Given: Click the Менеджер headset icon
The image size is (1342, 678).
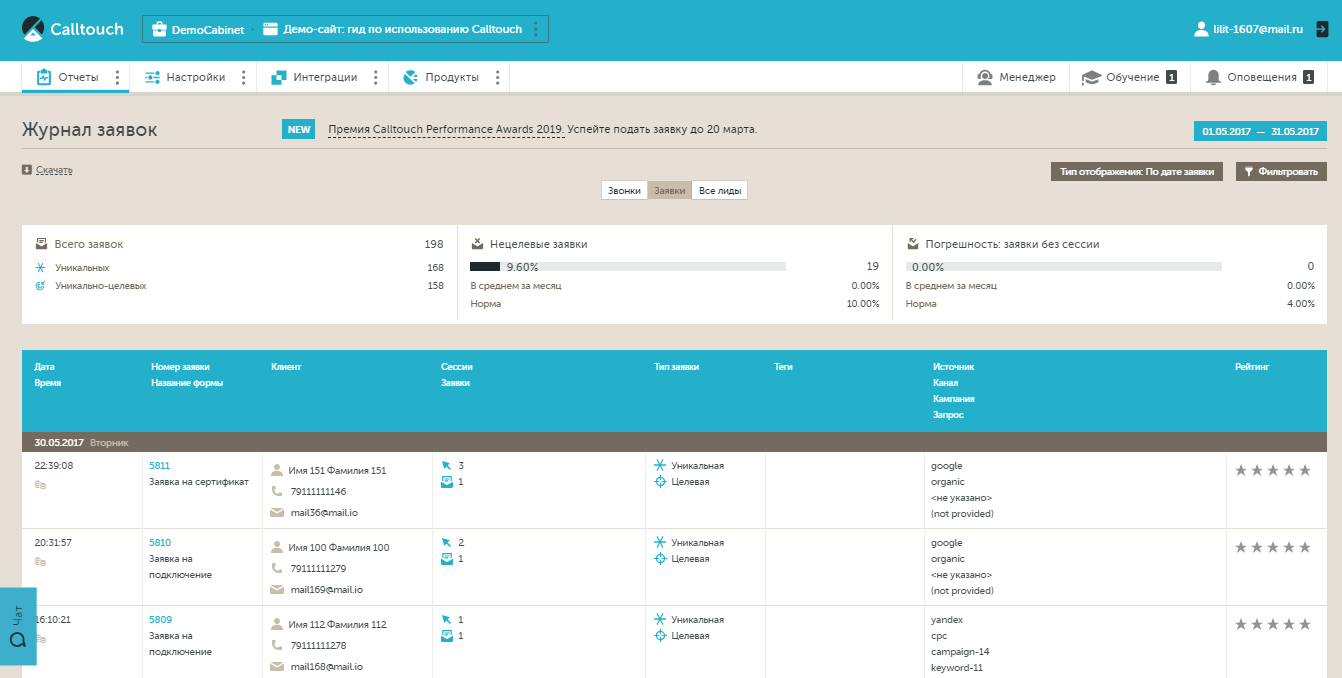Looking at the screenshot, I should point(985,77).
